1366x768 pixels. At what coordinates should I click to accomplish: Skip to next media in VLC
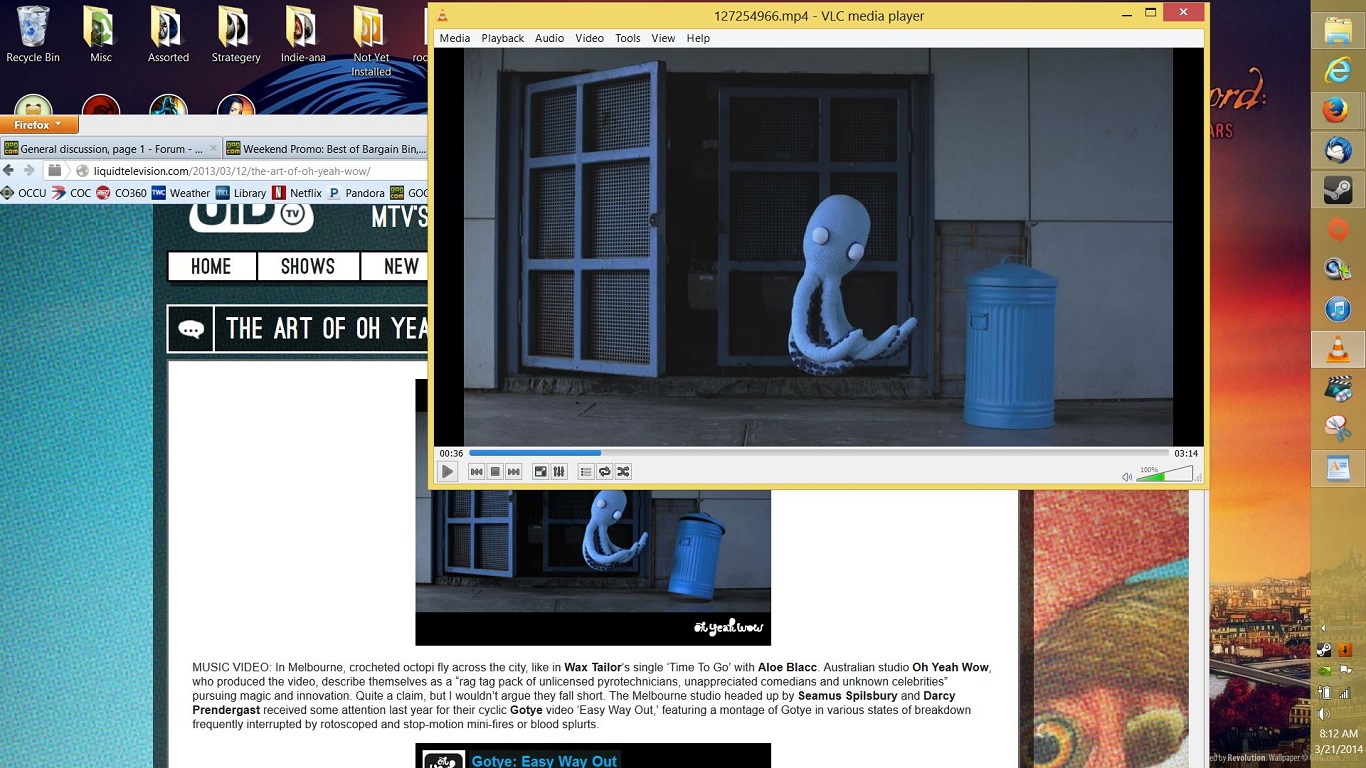pos(513,472)
